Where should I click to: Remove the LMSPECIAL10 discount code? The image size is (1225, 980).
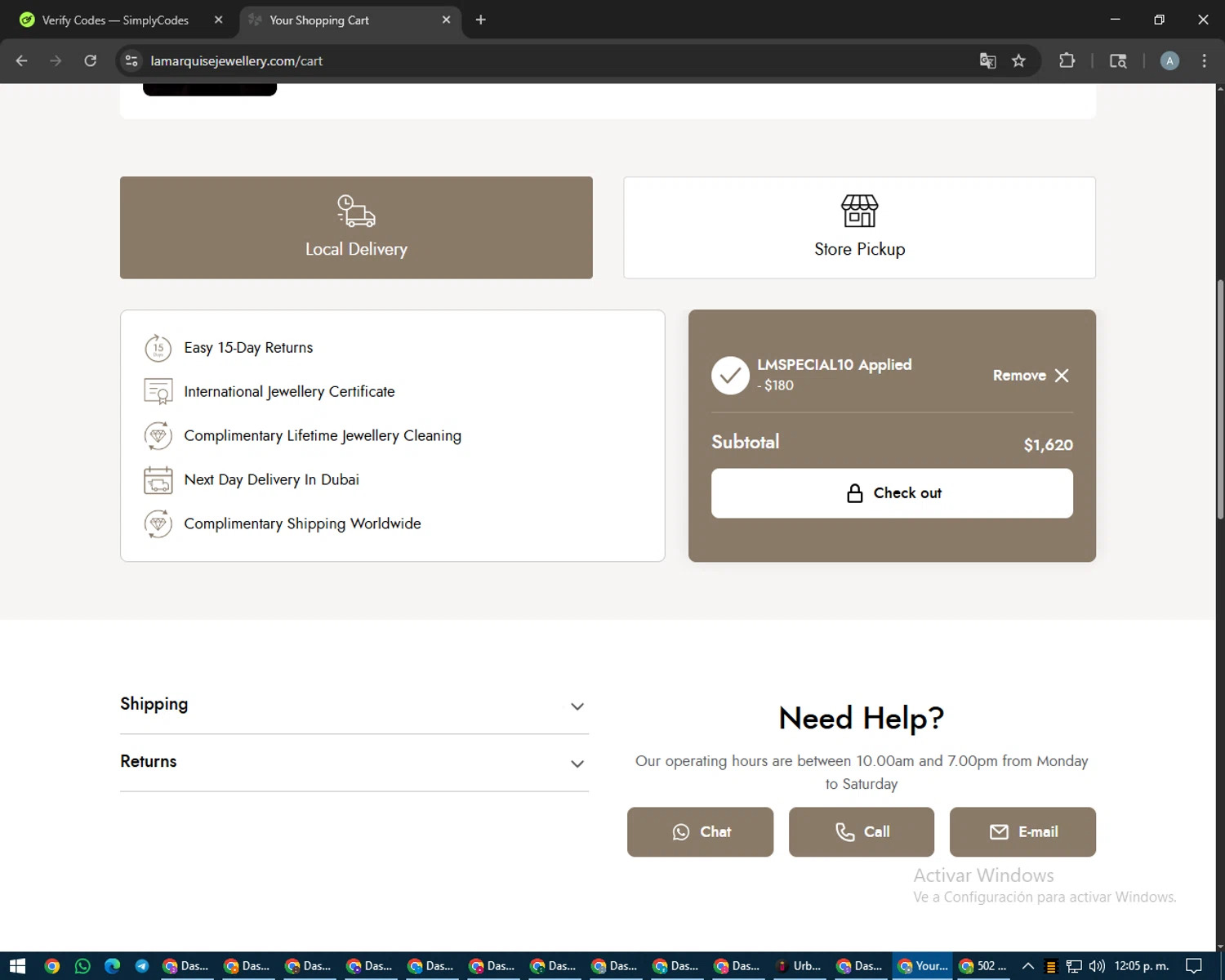tap(1031, 375)
